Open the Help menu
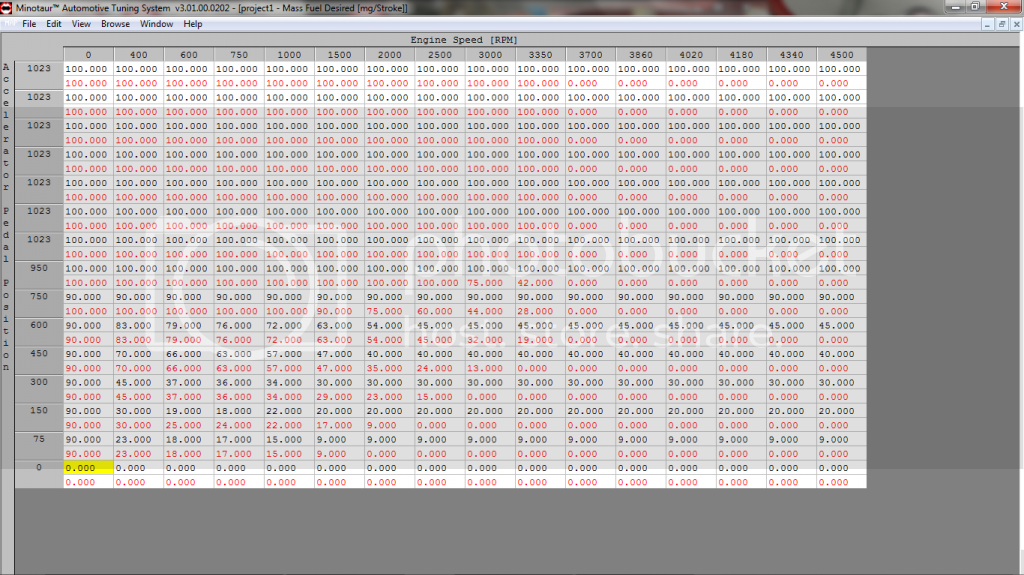This screenshot has width=1024, height=575. point(192,24)
